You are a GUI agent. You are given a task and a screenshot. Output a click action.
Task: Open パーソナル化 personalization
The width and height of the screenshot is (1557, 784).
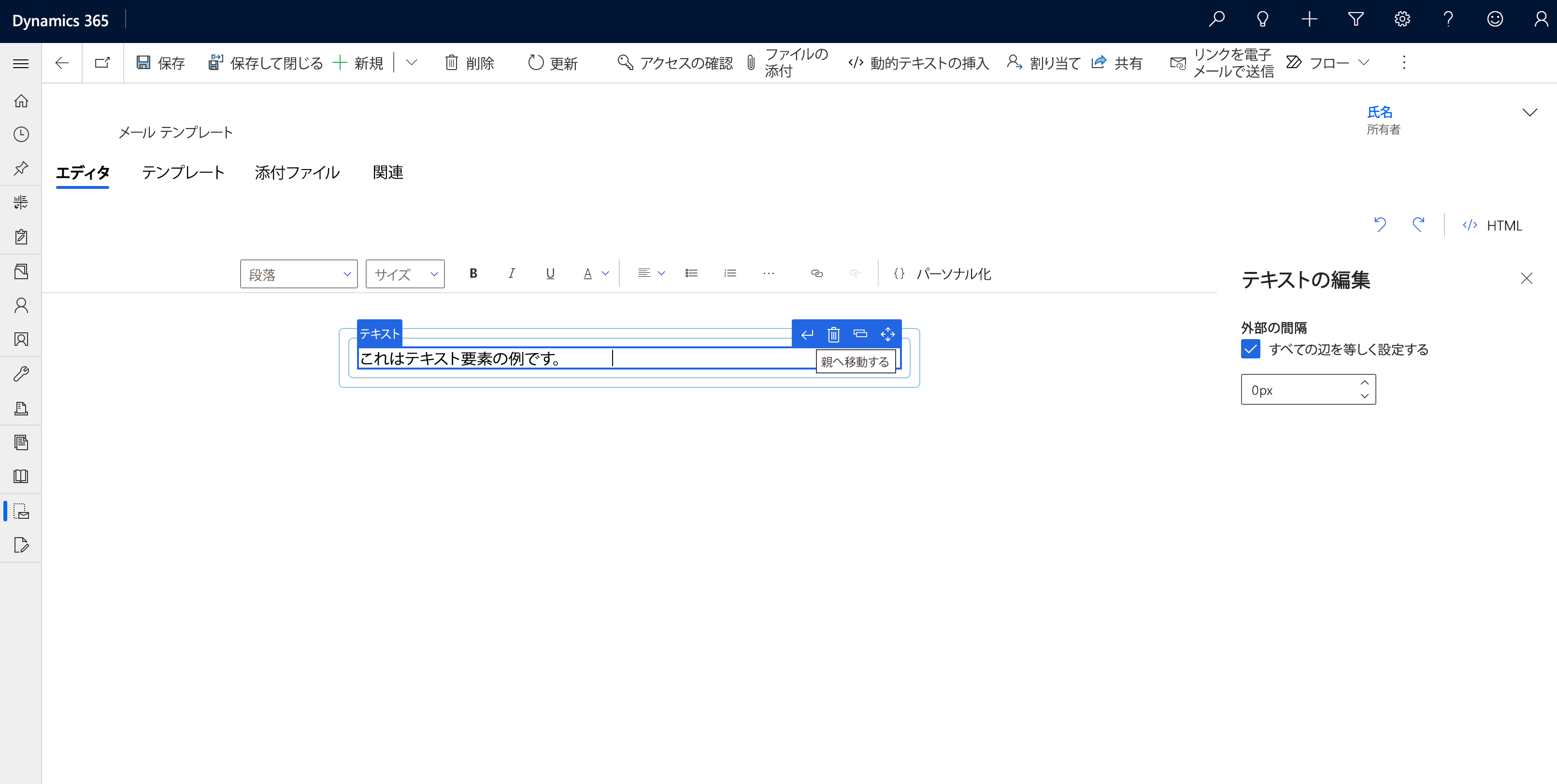pos(943,274)
